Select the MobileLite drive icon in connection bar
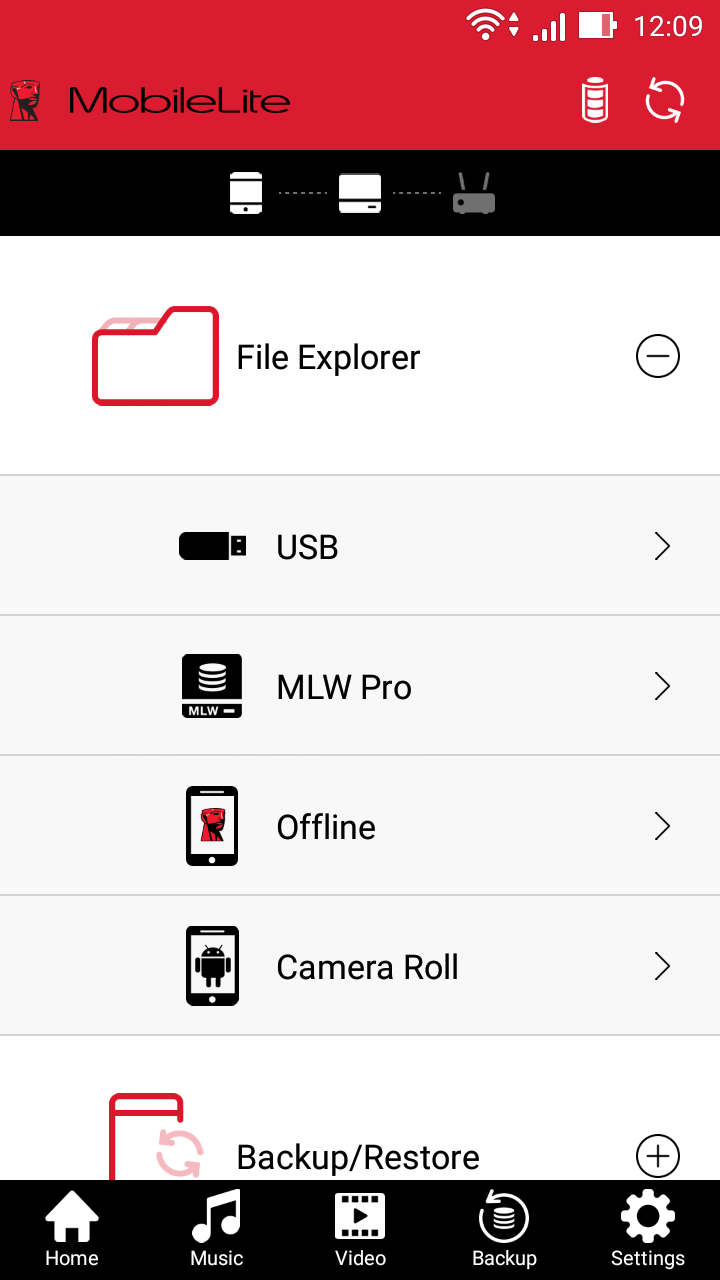Image resolution: width=720 pixels, height=1280 pixels. click(360, 193)
